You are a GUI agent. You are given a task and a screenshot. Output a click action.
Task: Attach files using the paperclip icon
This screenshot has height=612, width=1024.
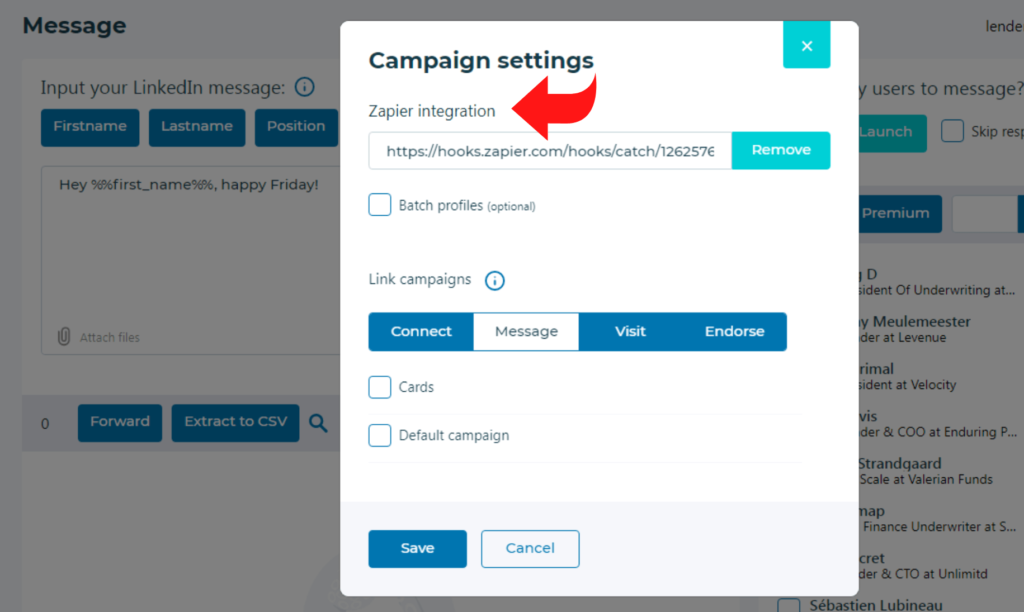coord(63,337)
